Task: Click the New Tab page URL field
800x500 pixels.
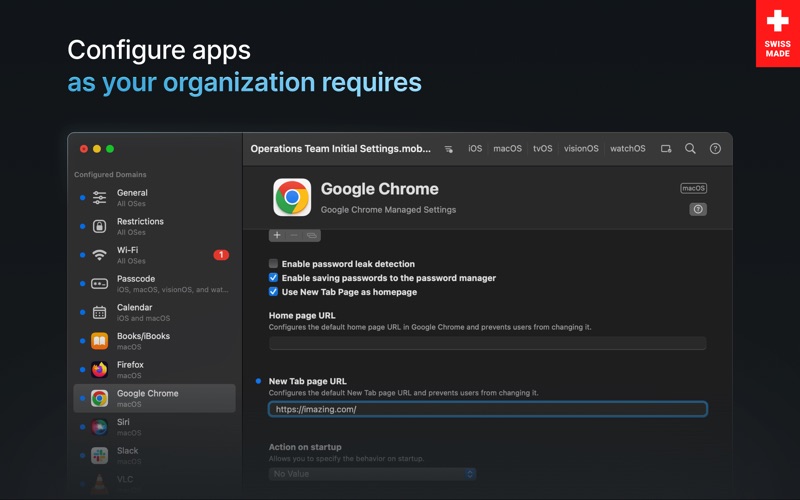Action: [487, 409]
